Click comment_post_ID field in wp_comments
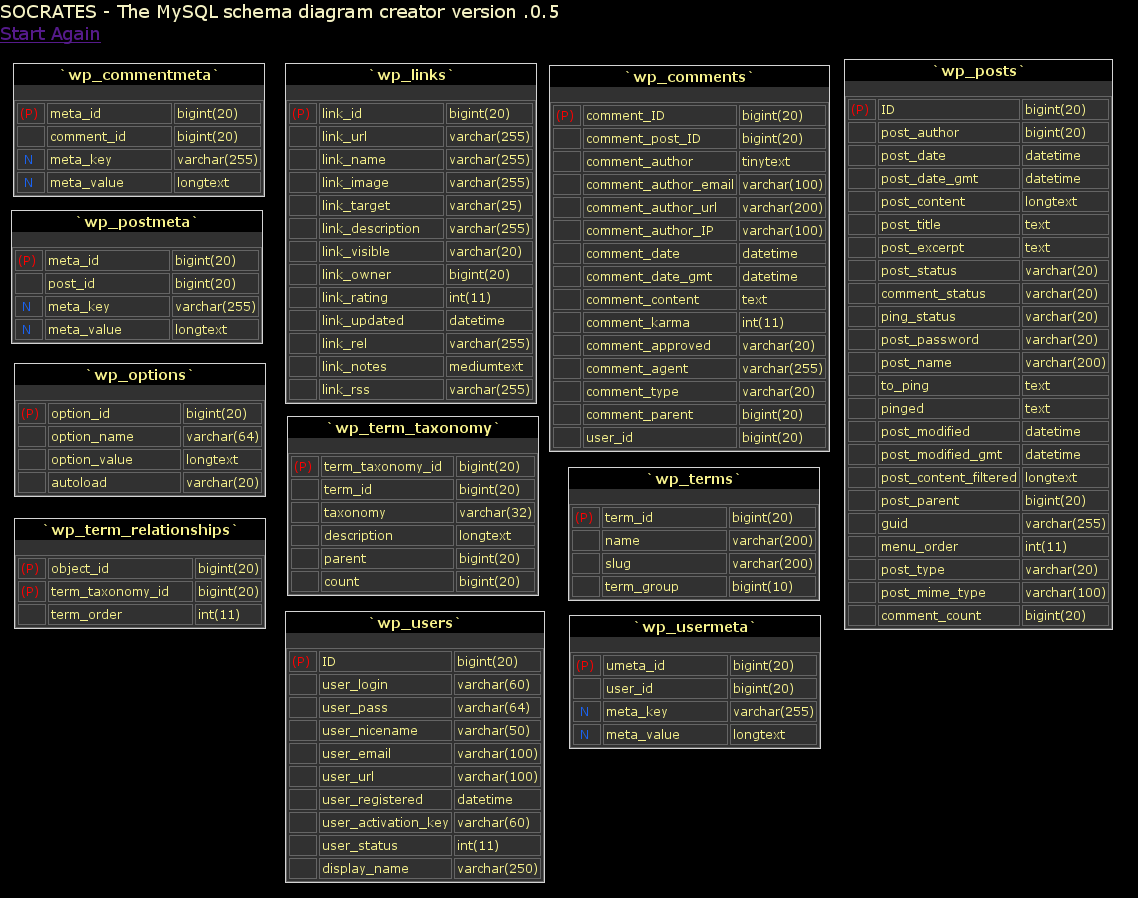This screenshot has height=898, width=1138. coord(660,139)
